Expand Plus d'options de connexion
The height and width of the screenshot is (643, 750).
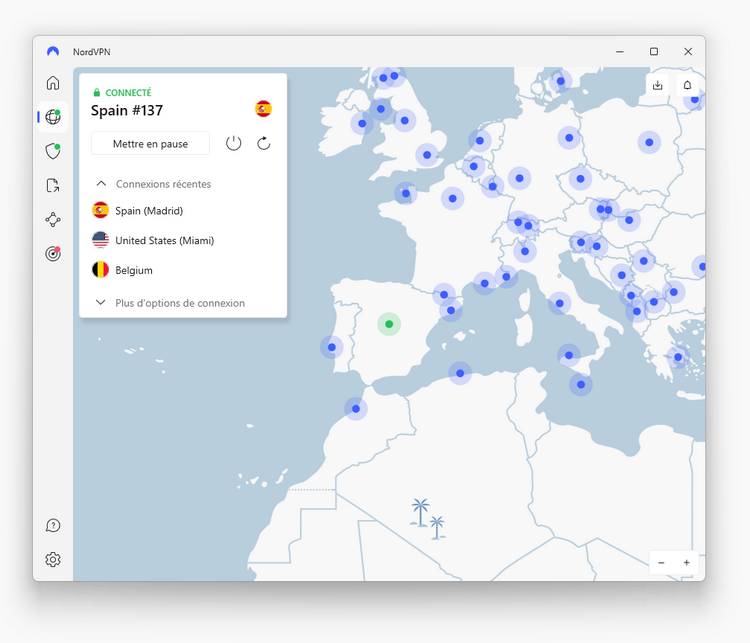[170, 303]
